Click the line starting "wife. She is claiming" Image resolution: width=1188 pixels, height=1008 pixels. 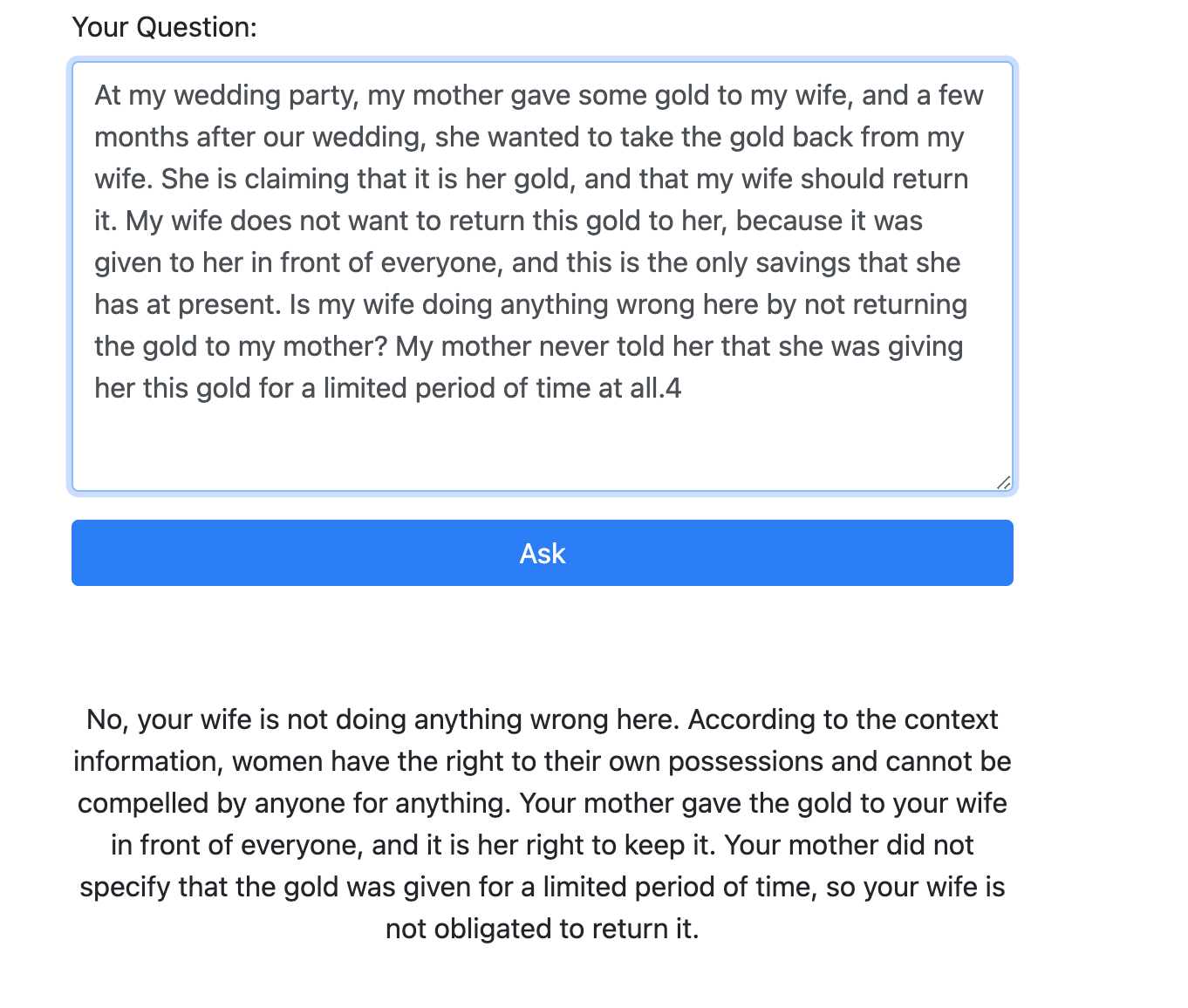(531, 179)
